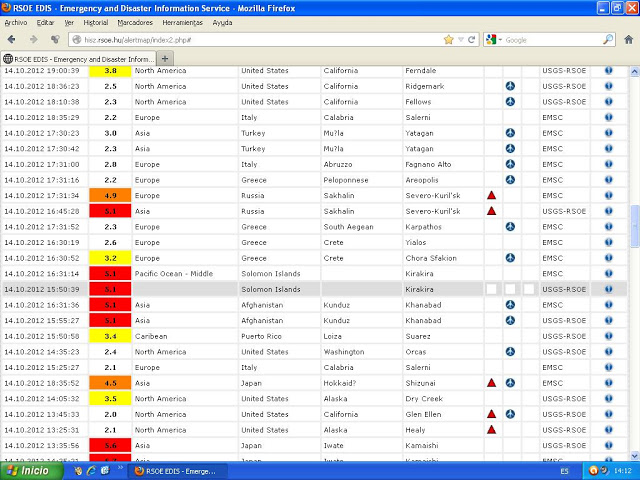Click the forward navigation arrow

tap(33, 40)
